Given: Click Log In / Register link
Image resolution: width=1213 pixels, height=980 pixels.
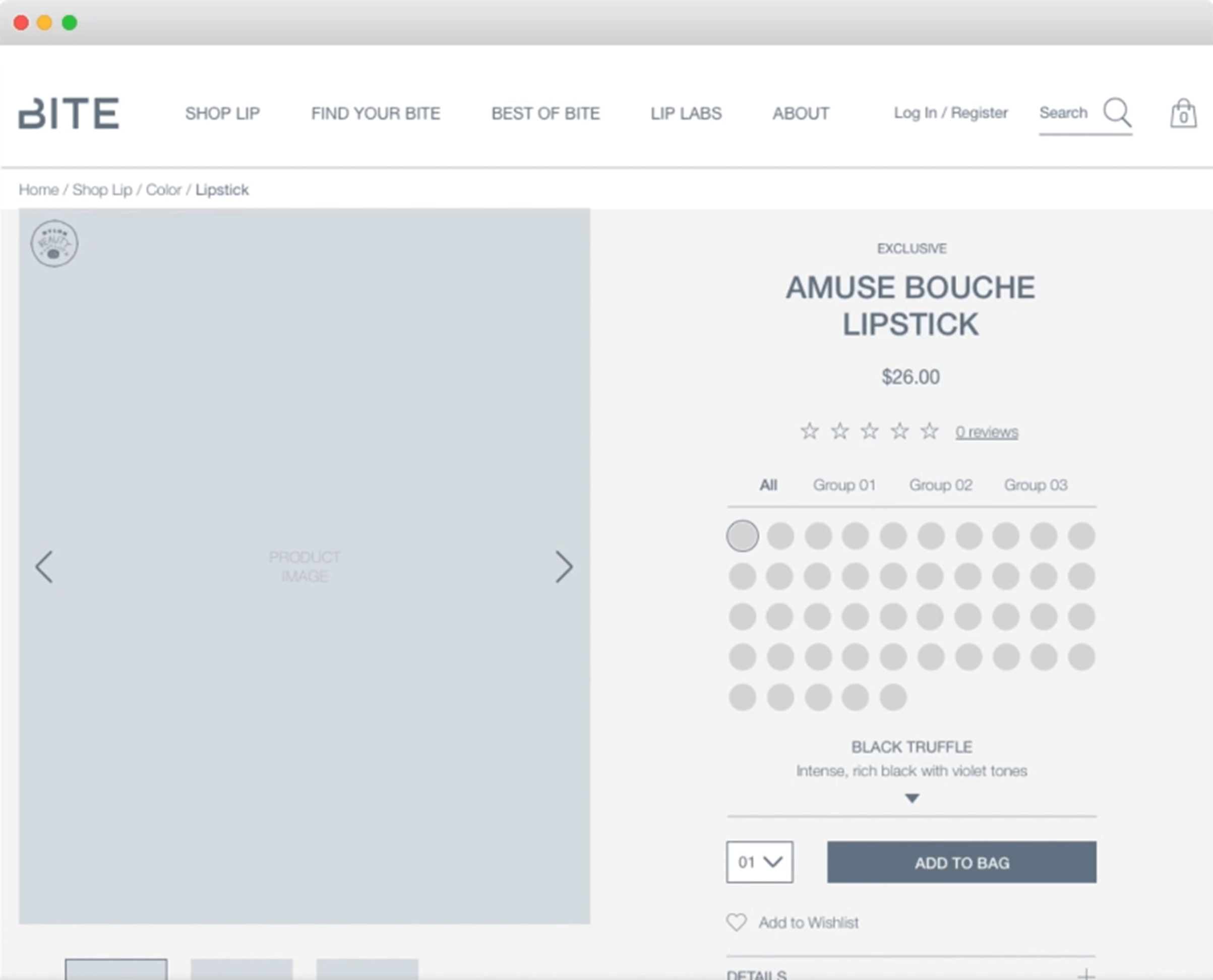Looking at the screenshot, I should click(x=950, y=113).
